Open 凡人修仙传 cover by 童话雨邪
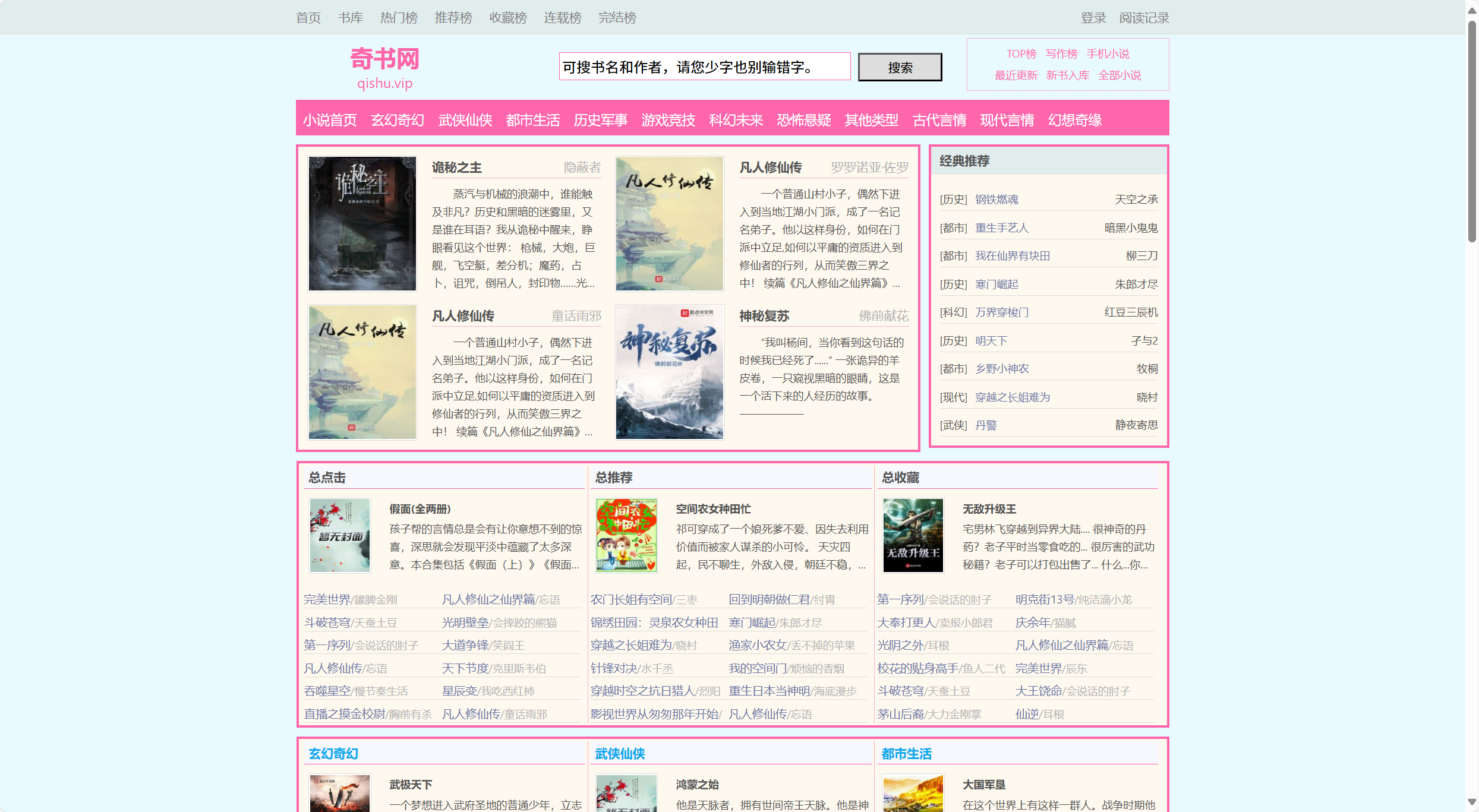 coord(362,372)
